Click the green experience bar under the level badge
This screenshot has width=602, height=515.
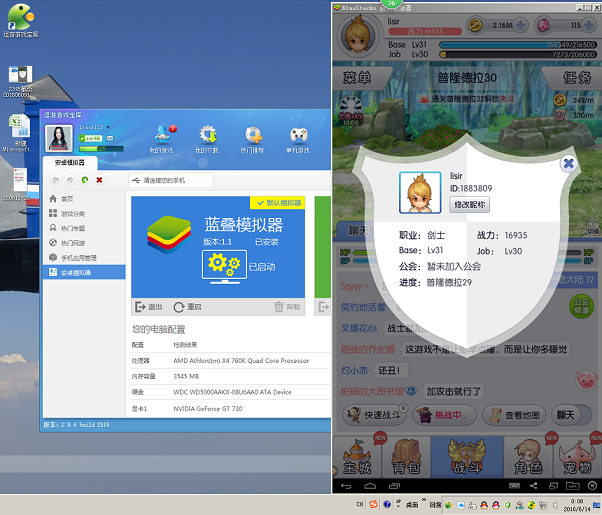click(x=101, y=149)
